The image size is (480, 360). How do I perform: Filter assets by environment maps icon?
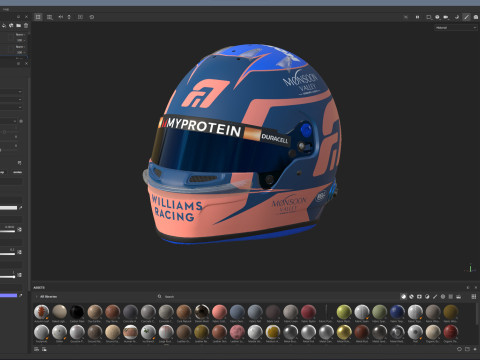click(459, 296)
